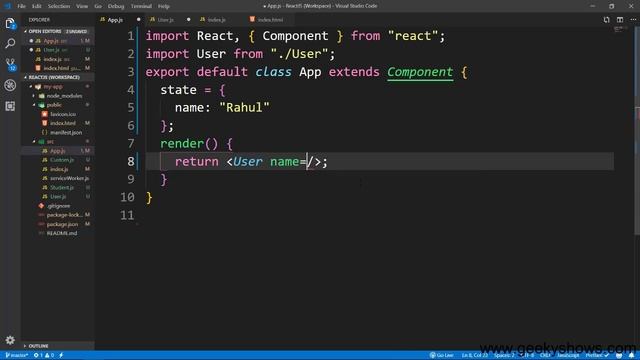The width and height of the screenshot is (640, 360).
Task: Click the Prettier status indicator
Action: [x=597, y=355]
